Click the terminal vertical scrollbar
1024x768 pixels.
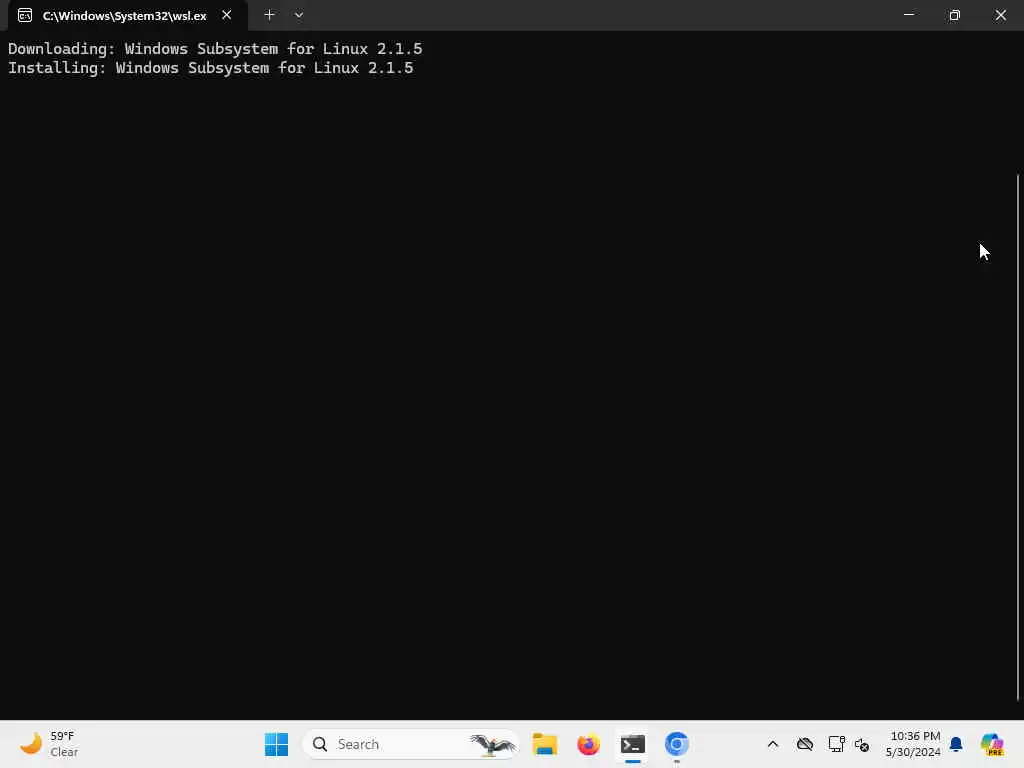coord(1018,438)
